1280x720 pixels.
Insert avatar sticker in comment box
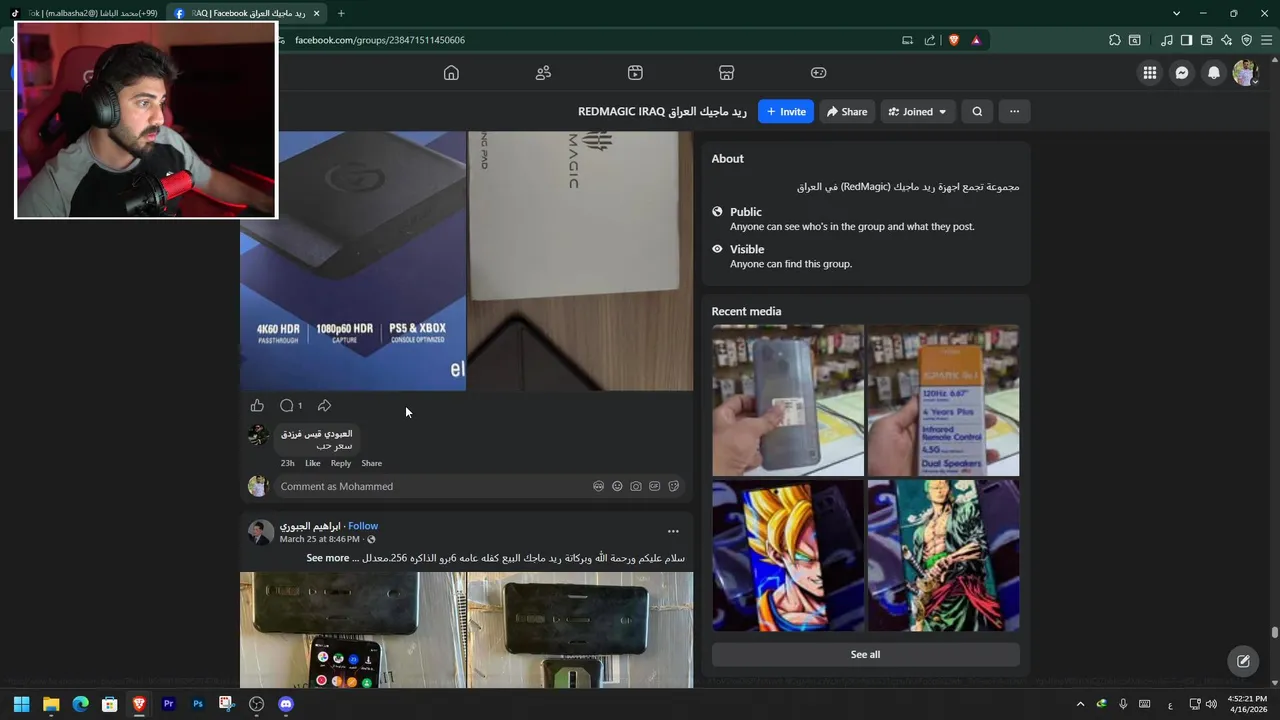coord(598,486)
